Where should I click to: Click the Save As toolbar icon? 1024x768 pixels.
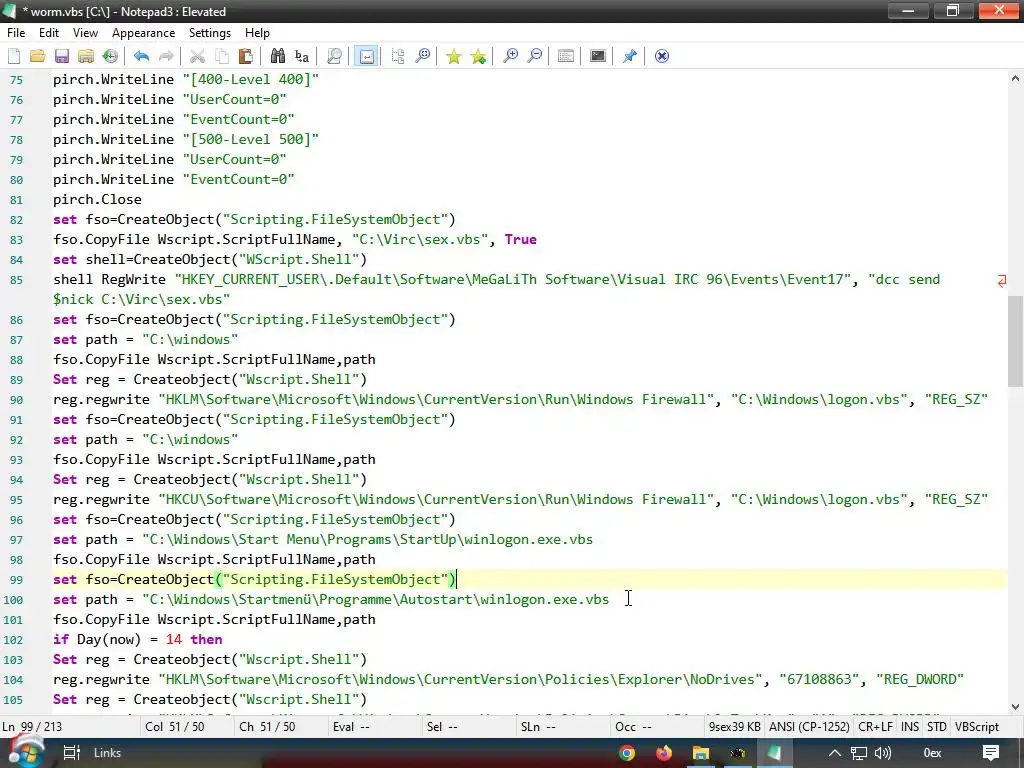[x=86, y=56]
